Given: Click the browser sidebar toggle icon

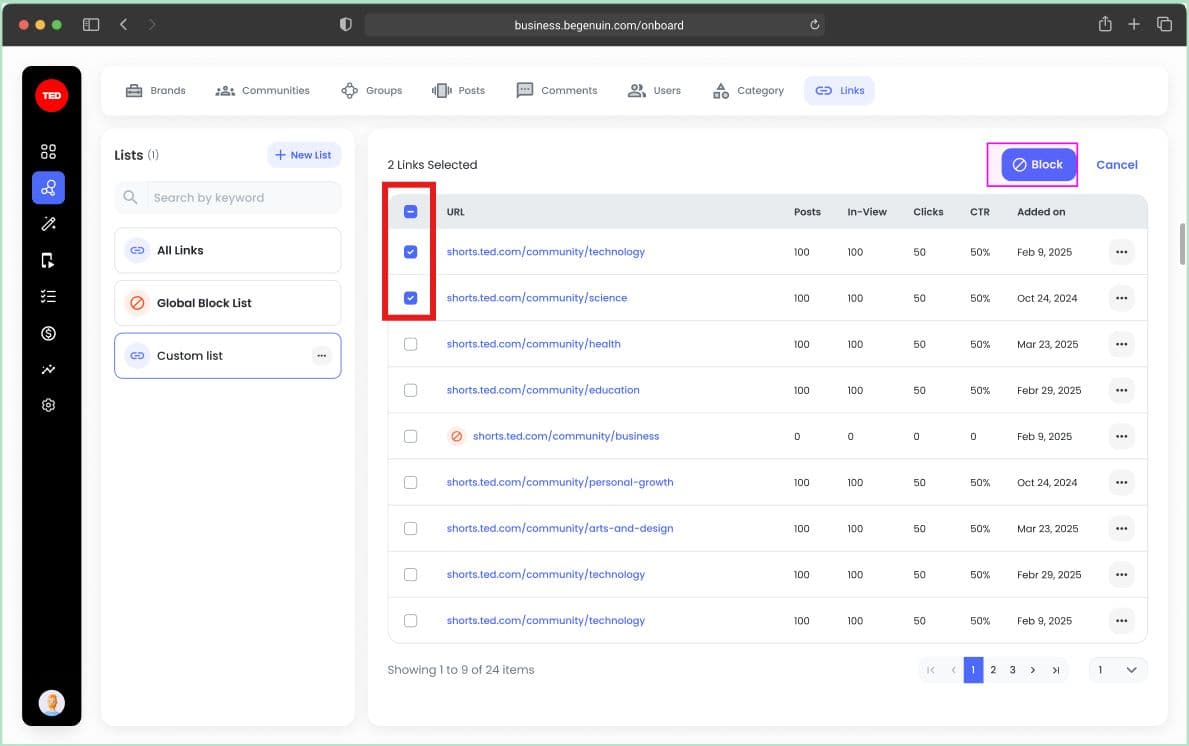Looking at the screenshot, I should tap(91, 25).
